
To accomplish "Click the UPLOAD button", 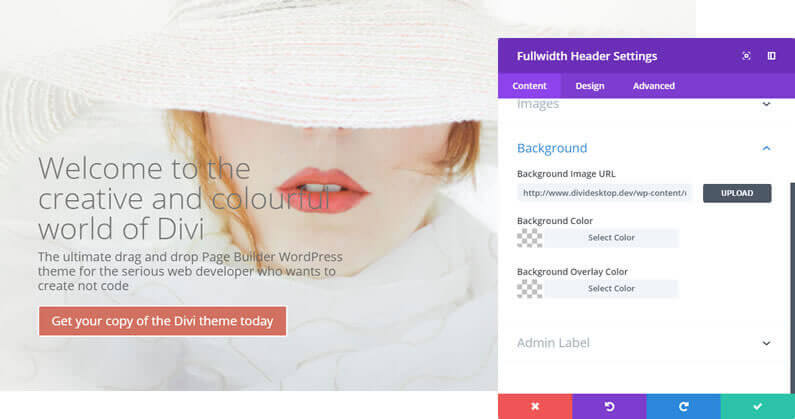I will coord(737,193).
